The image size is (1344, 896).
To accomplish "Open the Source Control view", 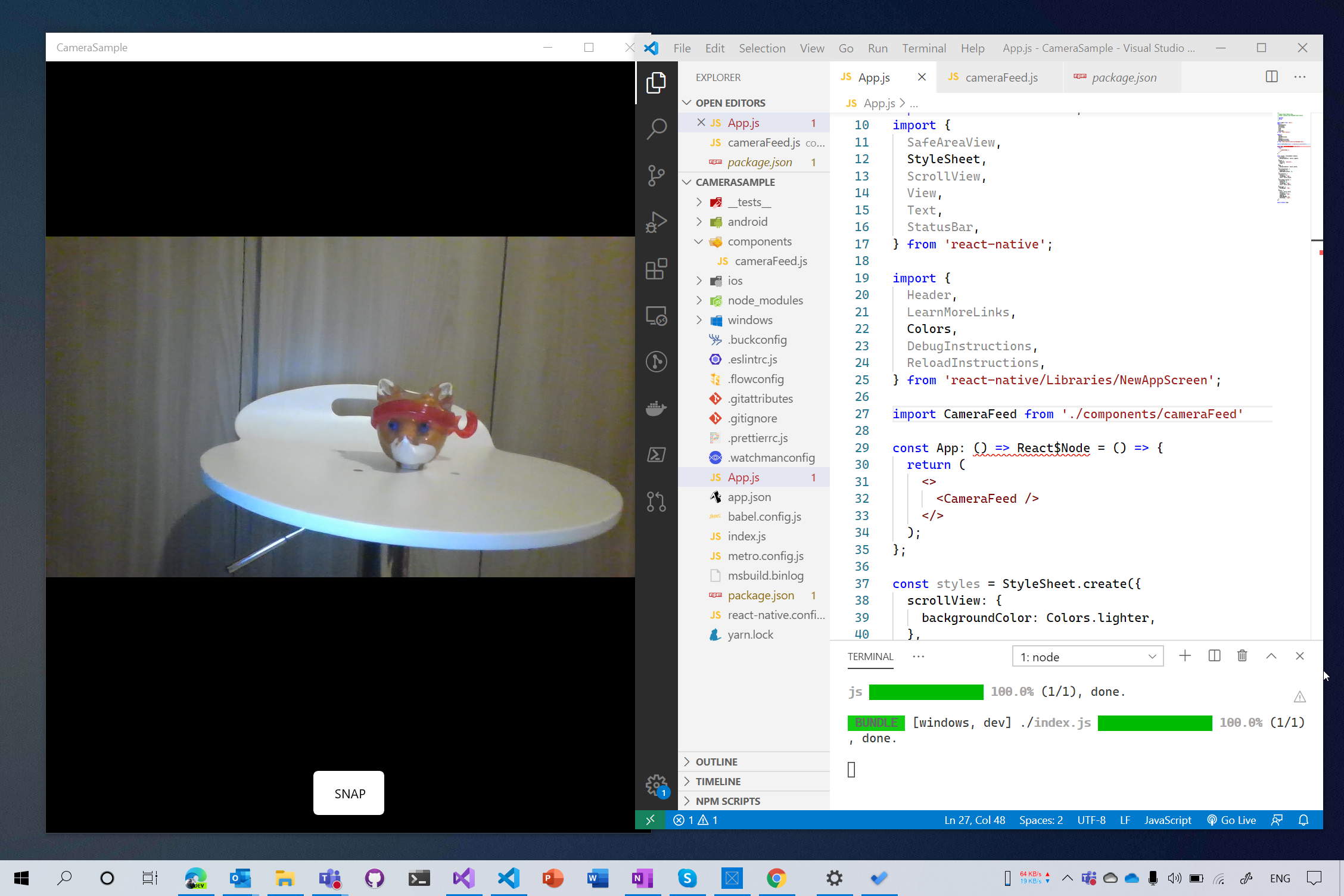I will pyautogui.click(x=656, y=175).
